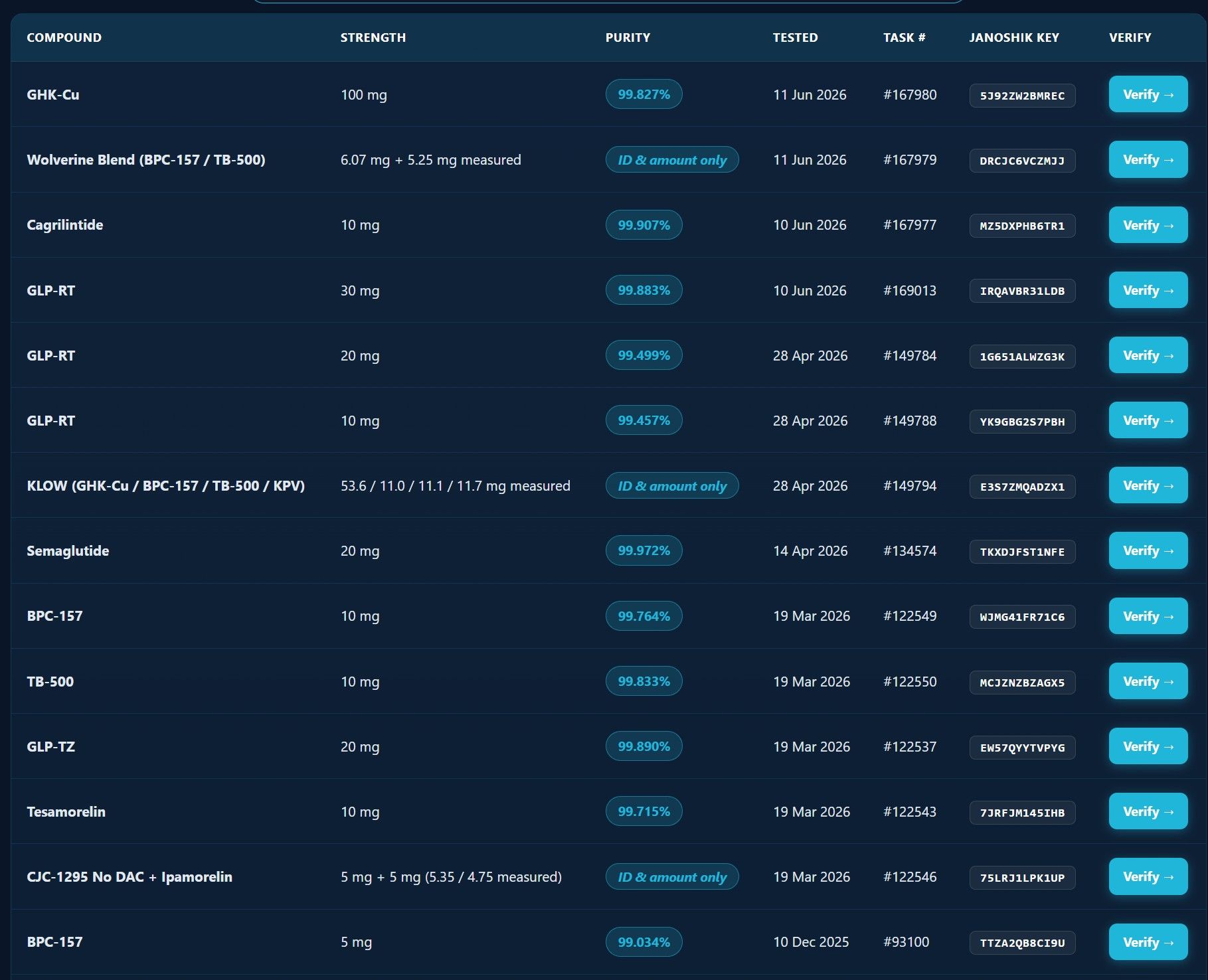The image size is (1208, 980).
Task: Click Verify for TB-500 row
Action: pyautogui.click(x=1148, y=681)
